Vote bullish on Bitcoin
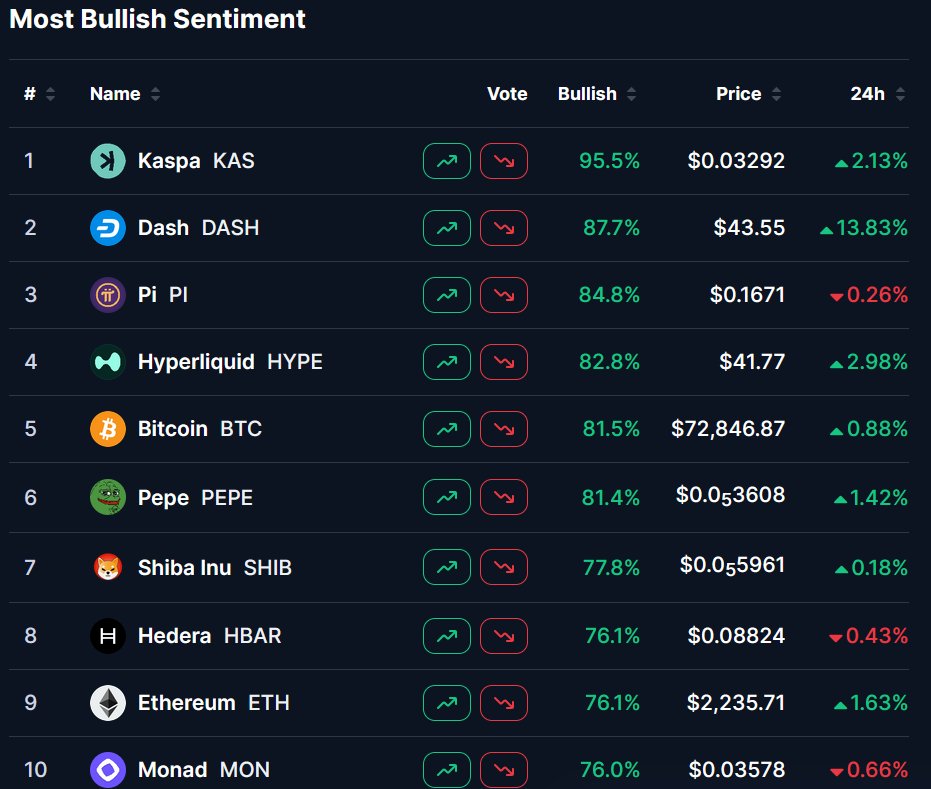Screen dimensions: 931x789 (447, 429)
